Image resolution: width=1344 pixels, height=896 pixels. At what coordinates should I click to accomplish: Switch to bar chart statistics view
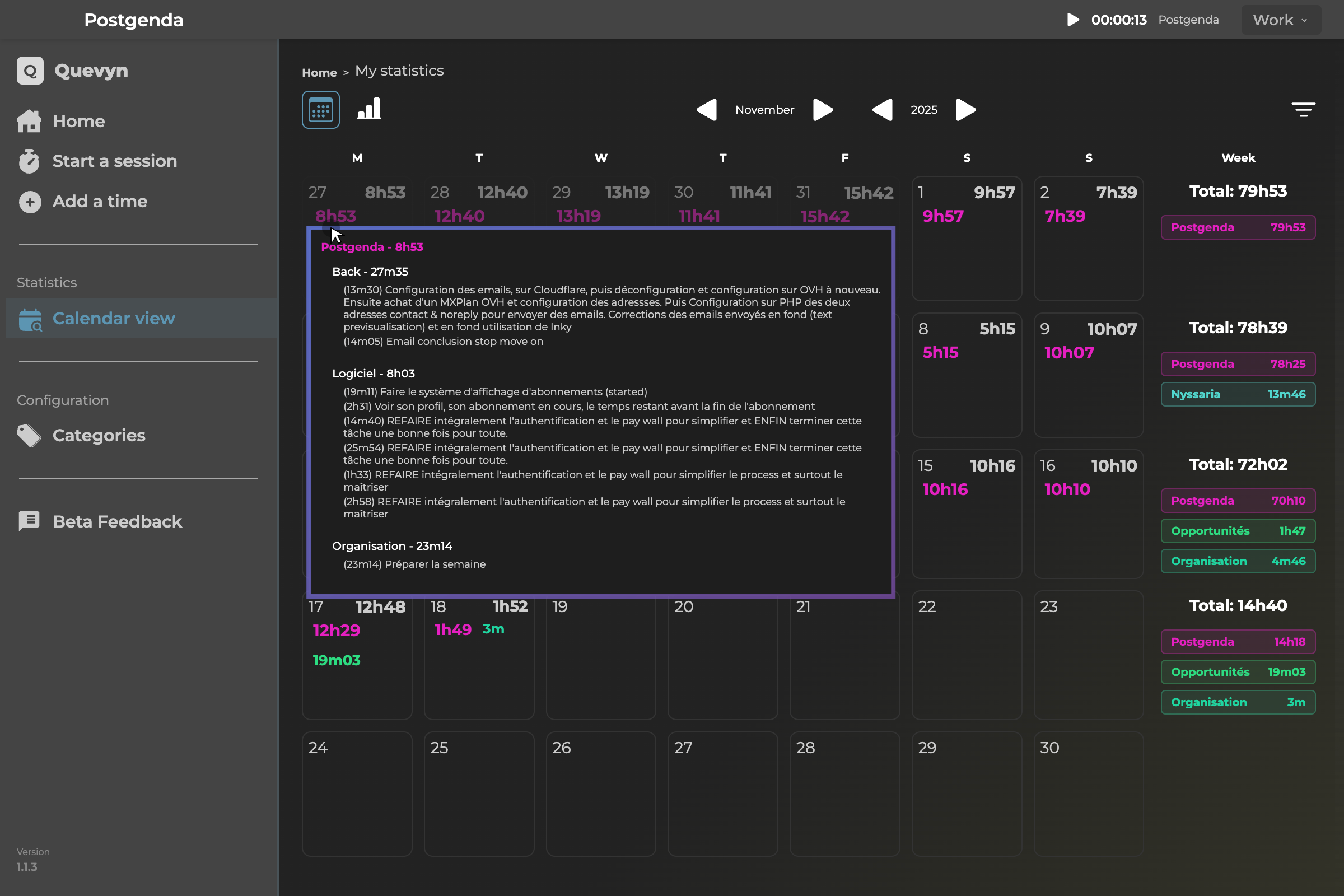369,109
